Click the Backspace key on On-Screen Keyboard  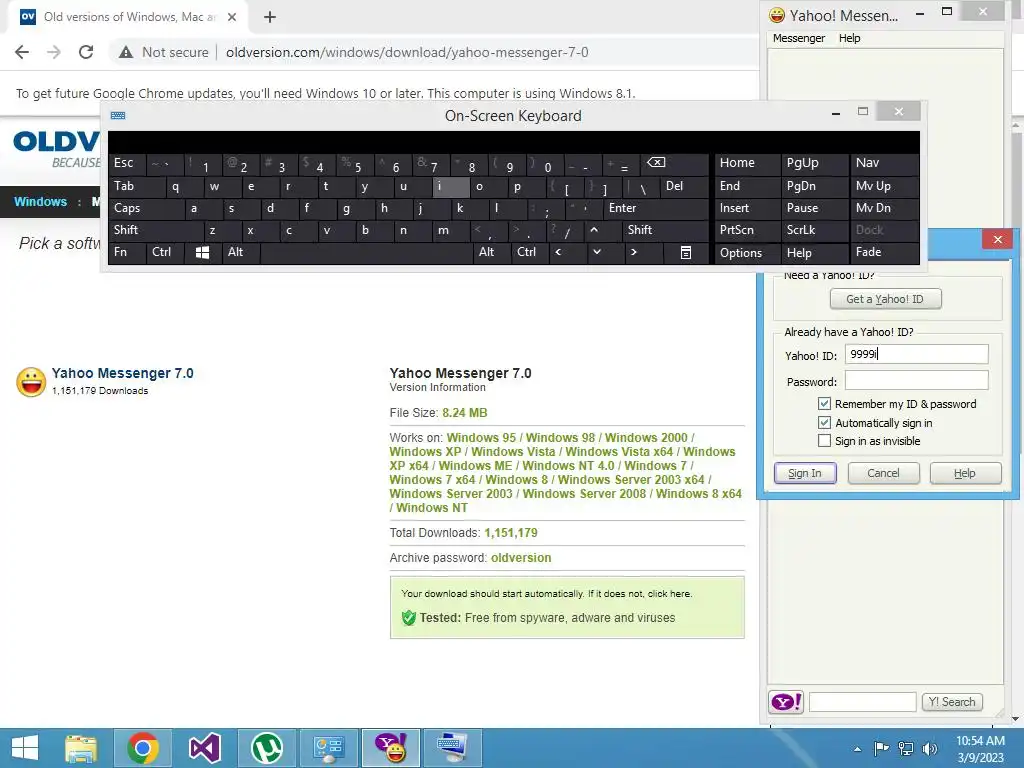click(x=675, y=163)
